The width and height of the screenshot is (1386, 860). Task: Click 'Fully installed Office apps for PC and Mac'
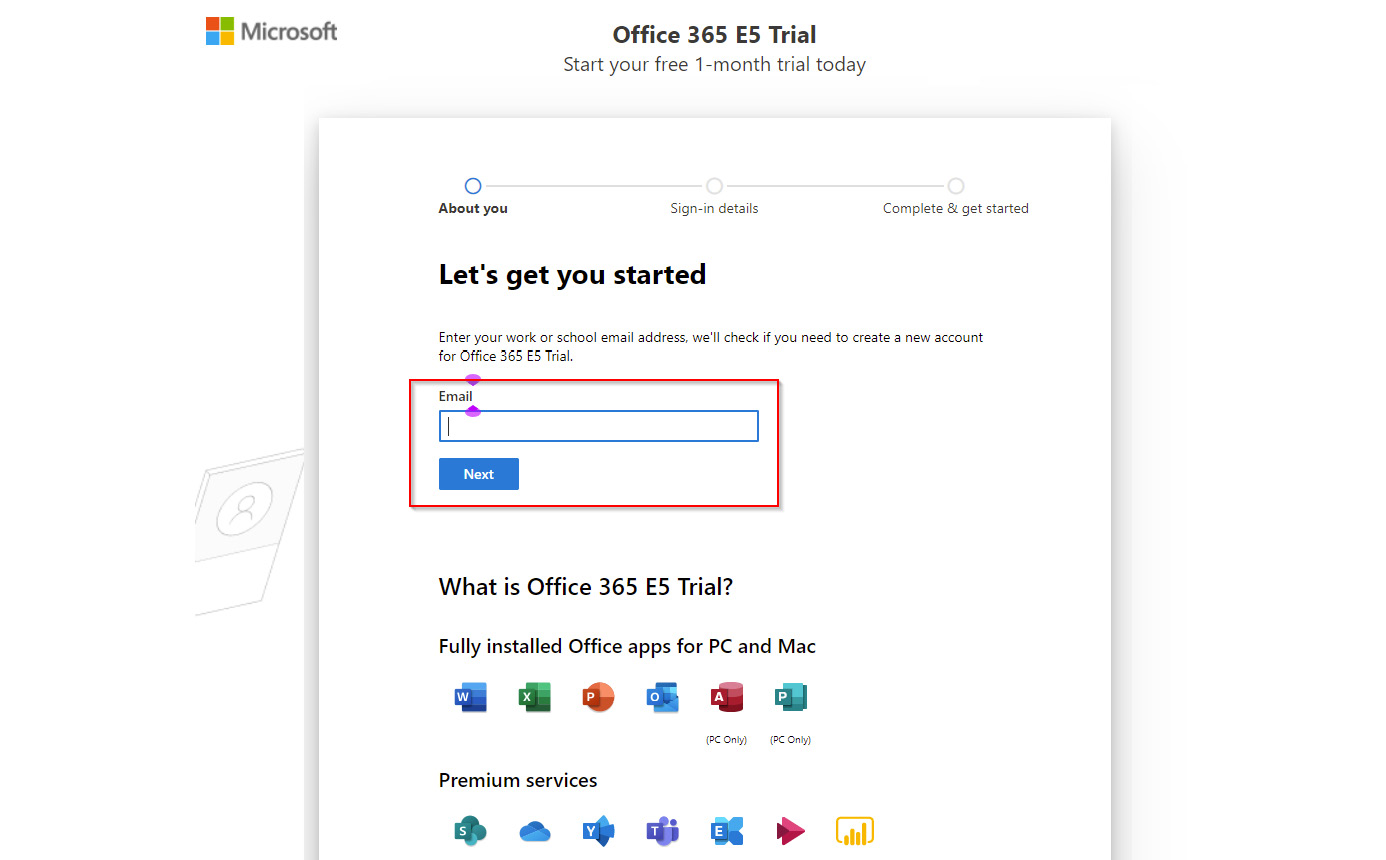tap(627, 646)
